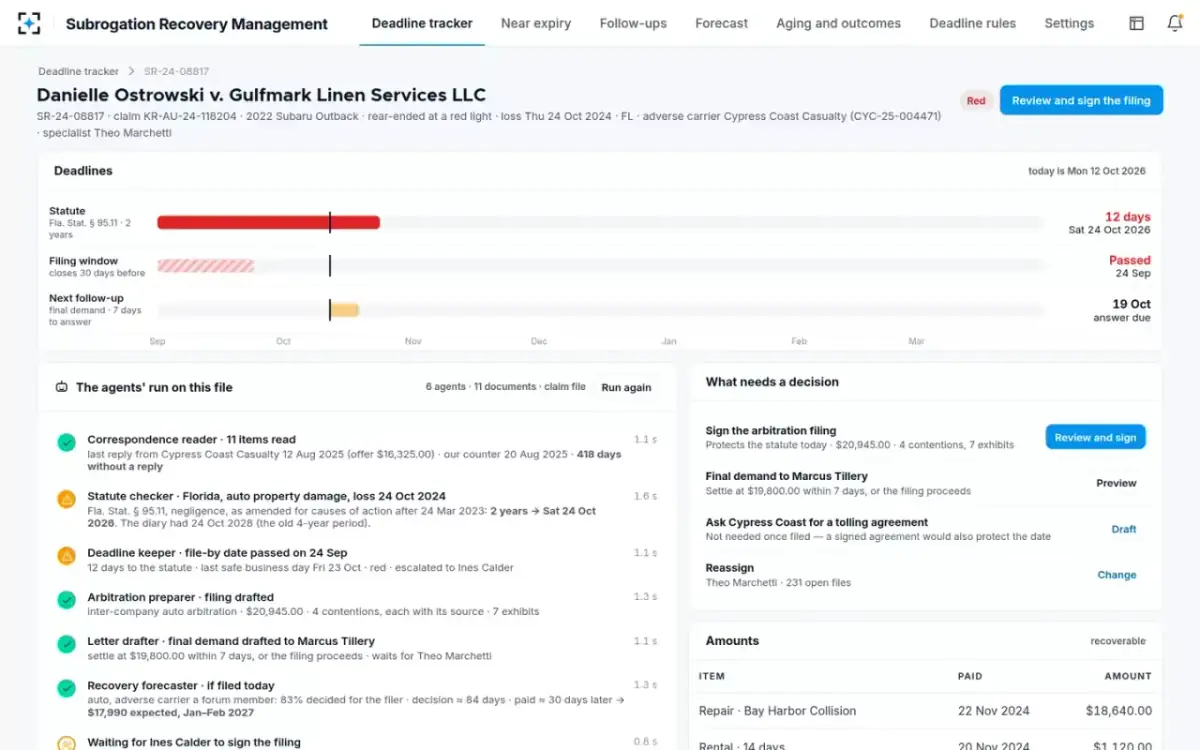
Task: Click the Red status badge
Action: [976, 100]
